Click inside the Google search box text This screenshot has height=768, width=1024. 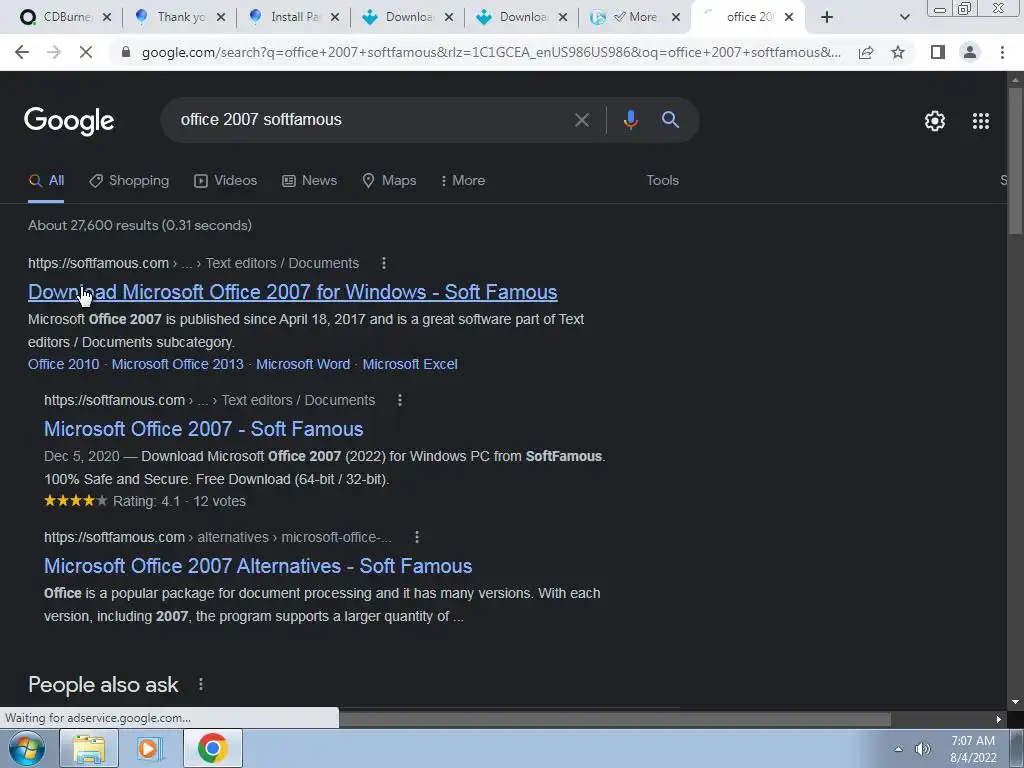pos(261,120)
